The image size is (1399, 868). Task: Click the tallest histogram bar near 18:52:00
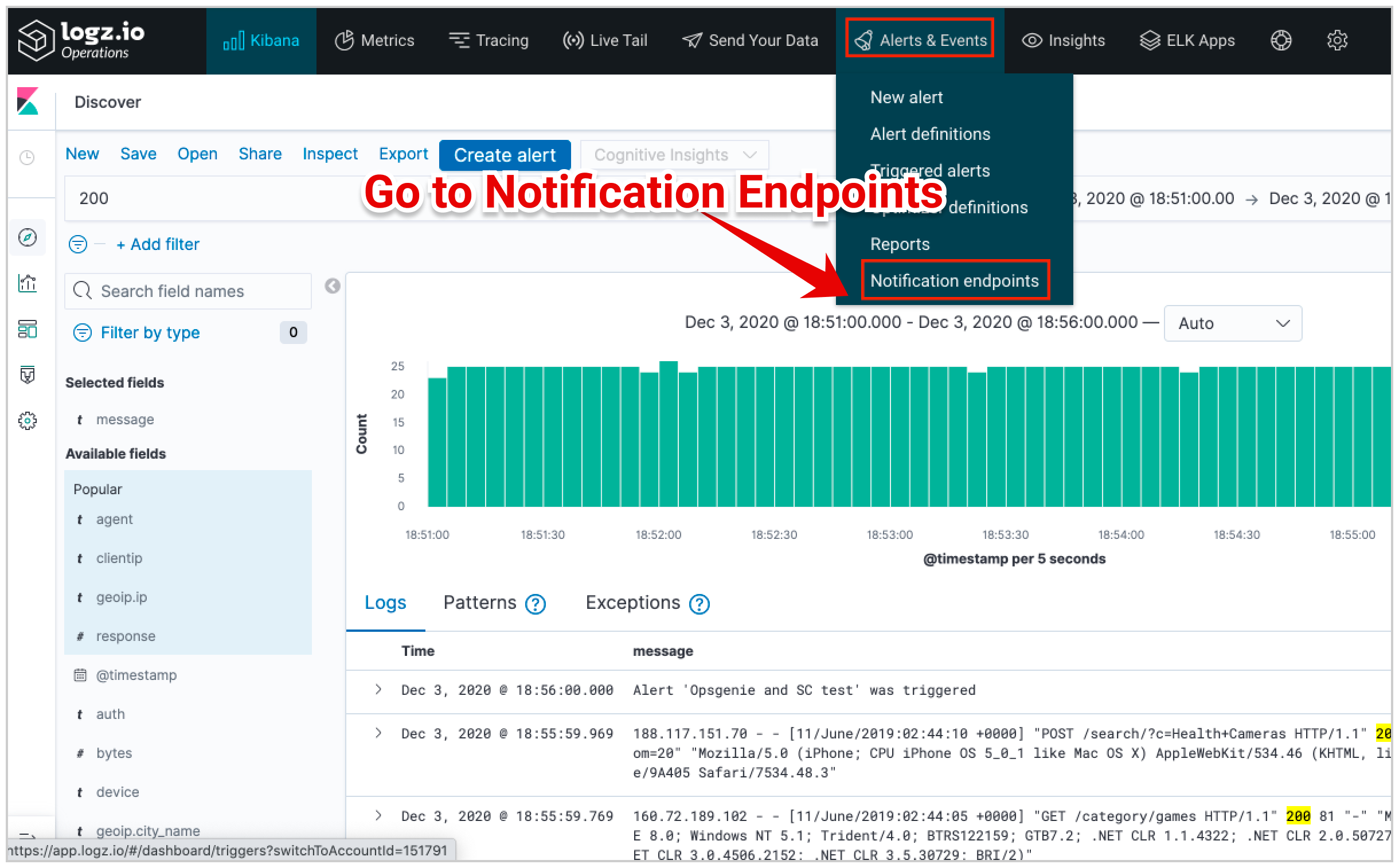pos(668,434)
